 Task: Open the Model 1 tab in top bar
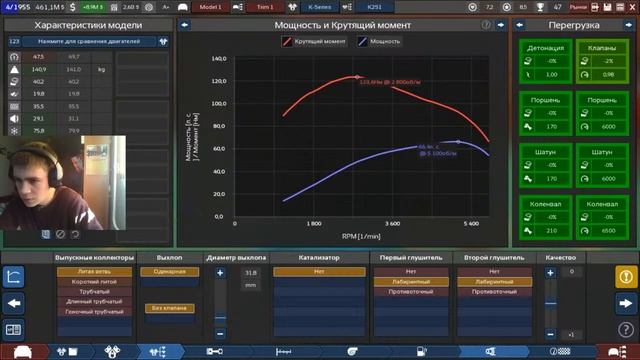[210, 7]
